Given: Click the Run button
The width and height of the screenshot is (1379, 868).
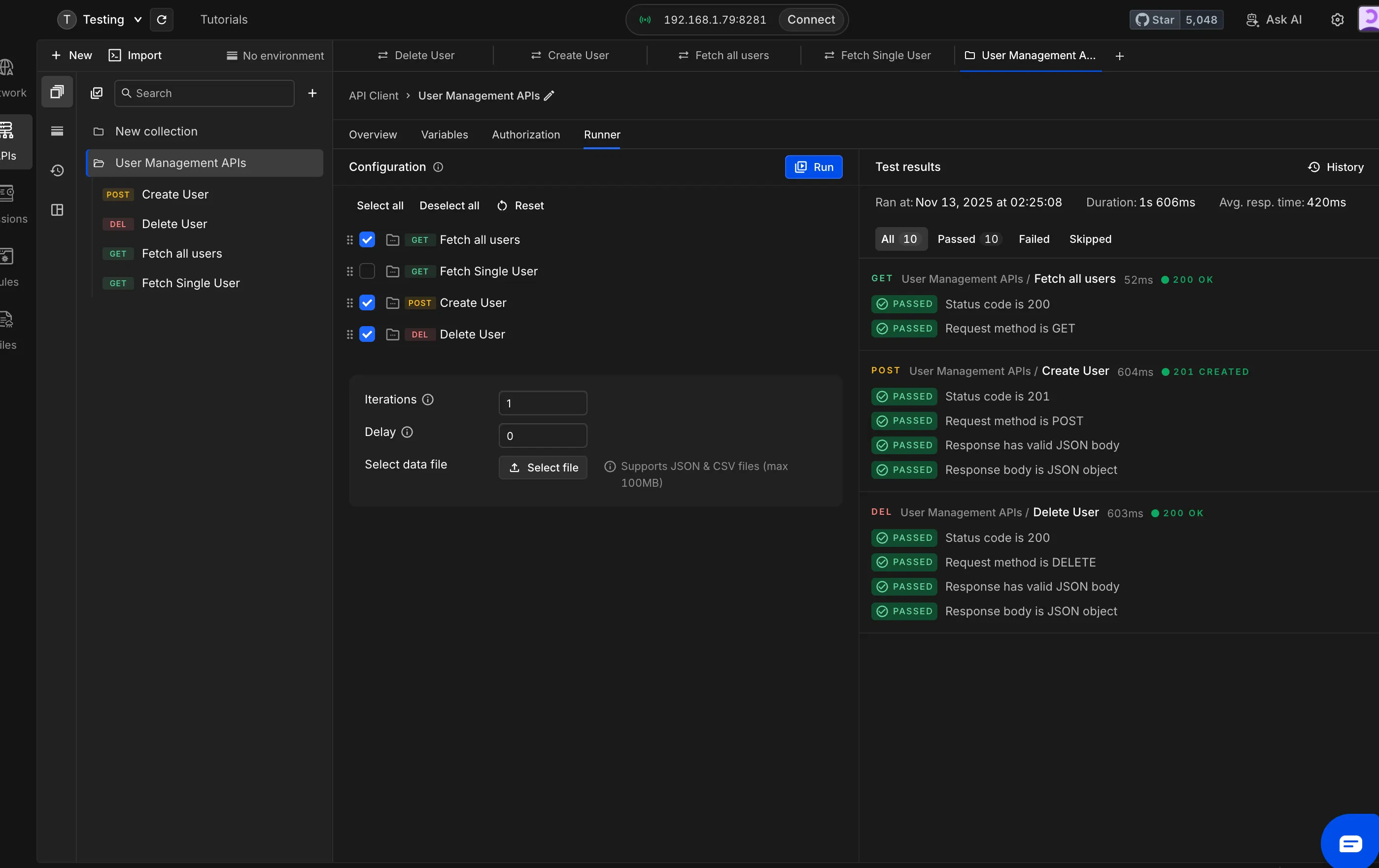Looking at the screenshot, I should tap(813, 167).
